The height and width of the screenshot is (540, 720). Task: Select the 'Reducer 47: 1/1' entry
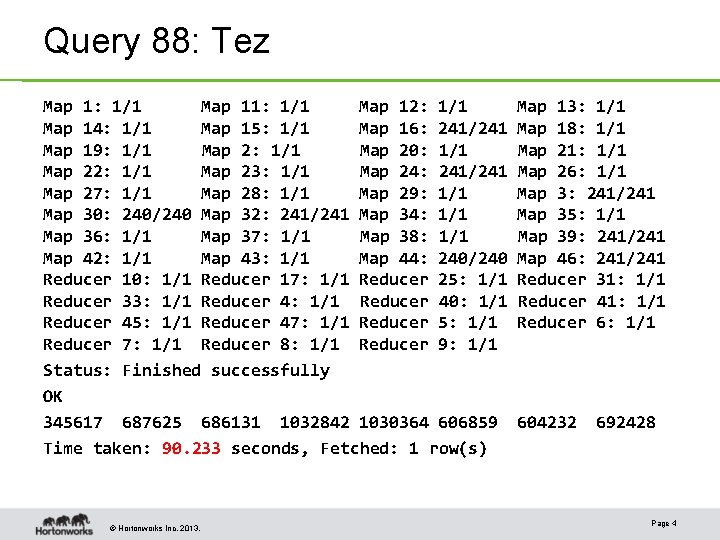275,323
